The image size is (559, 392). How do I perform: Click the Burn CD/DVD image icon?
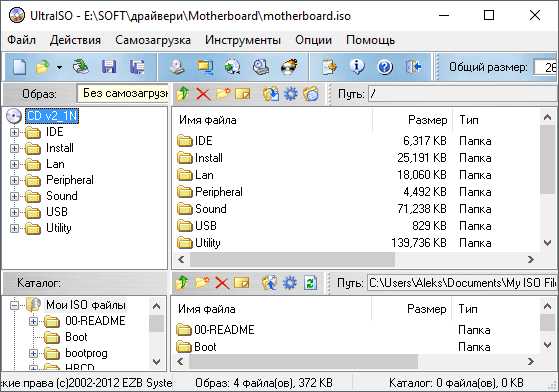point(289,67)
